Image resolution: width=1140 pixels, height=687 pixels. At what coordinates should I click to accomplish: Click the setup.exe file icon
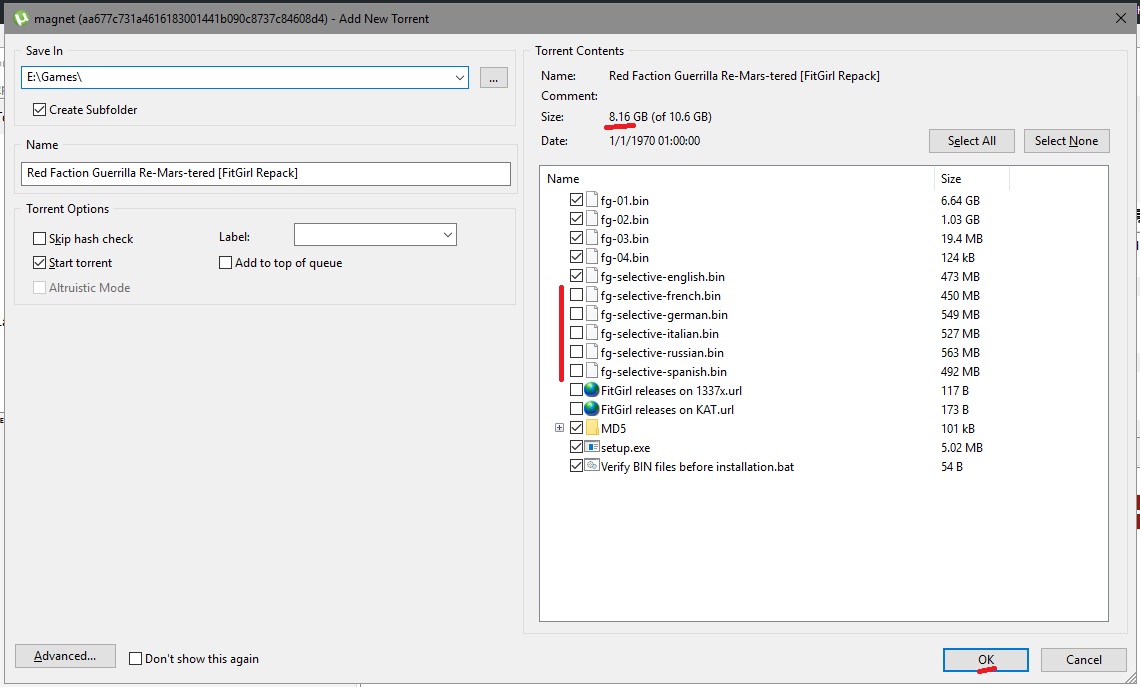coord(592,448)
